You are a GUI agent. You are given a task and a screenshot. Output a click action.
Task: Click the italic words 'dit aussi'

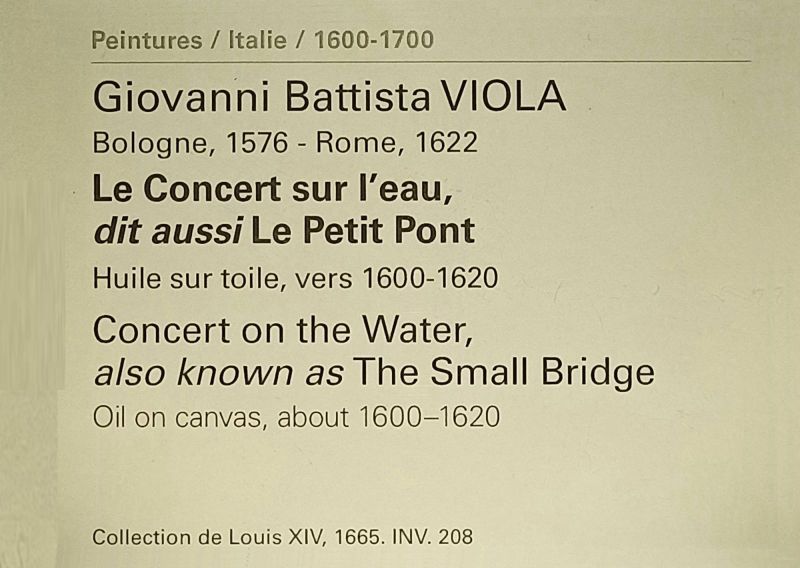(x=168, y=231)
